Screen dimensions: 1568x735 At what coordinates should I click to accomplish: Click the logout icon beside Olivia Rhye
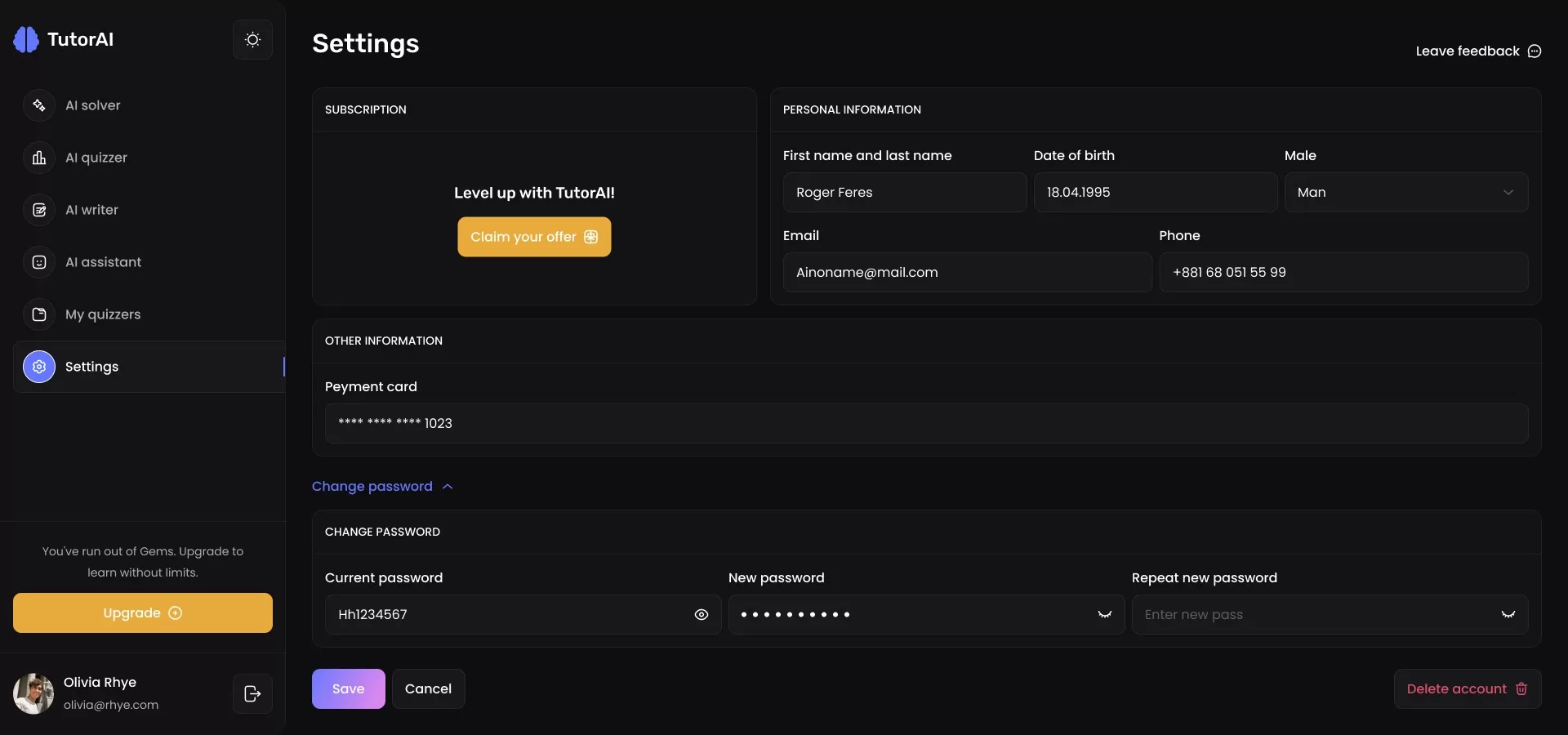tap(252, 694)
